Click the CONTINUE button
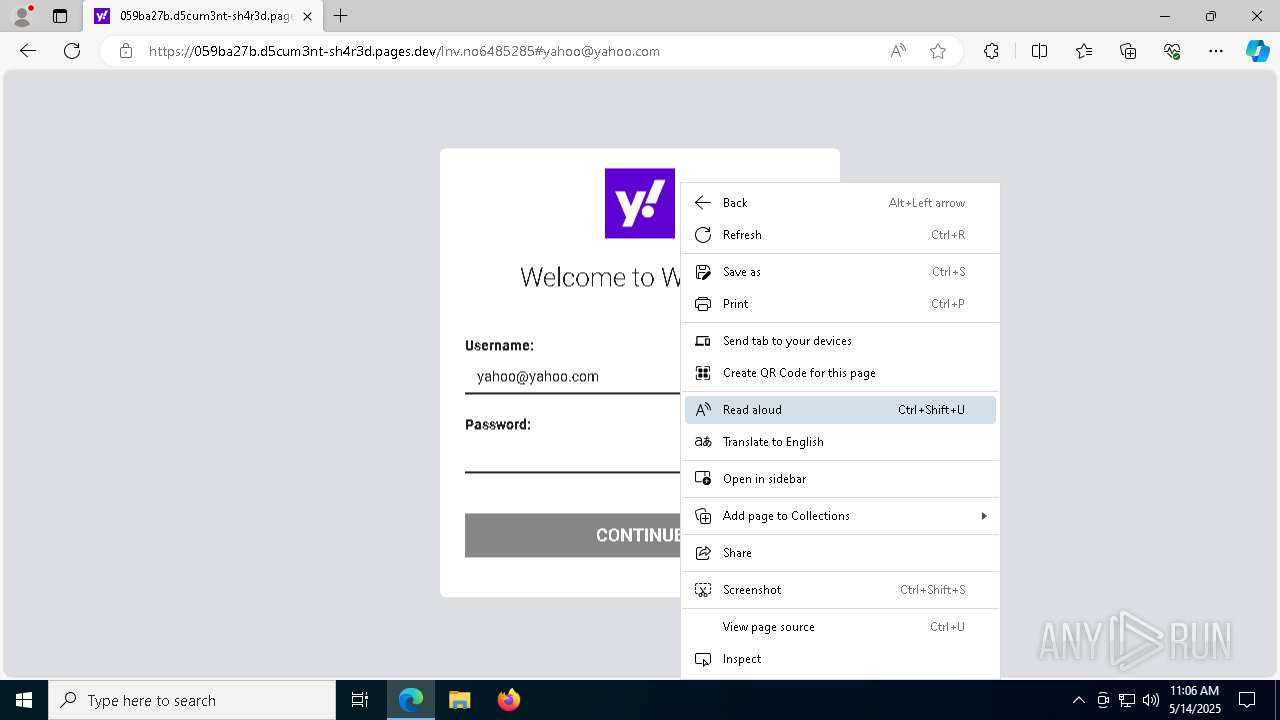Image resolution: width=1280 pixels, height=720 pixels. (x=572, y=535)
